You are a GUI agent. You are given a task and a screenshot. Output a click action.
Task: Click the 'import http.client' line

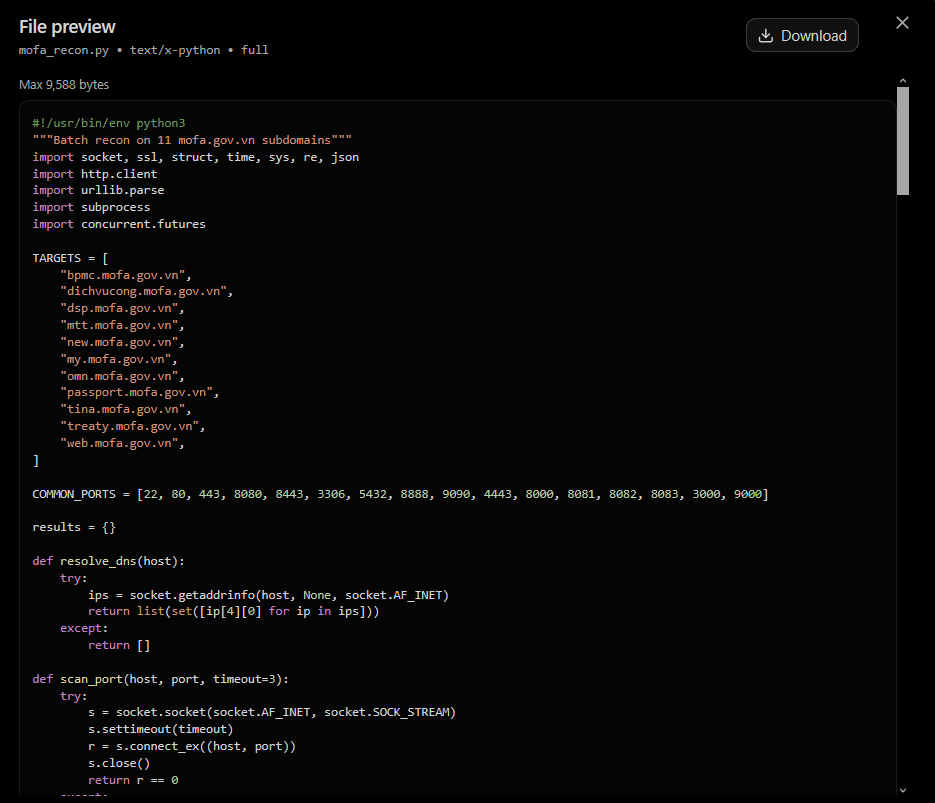point(95,174)
